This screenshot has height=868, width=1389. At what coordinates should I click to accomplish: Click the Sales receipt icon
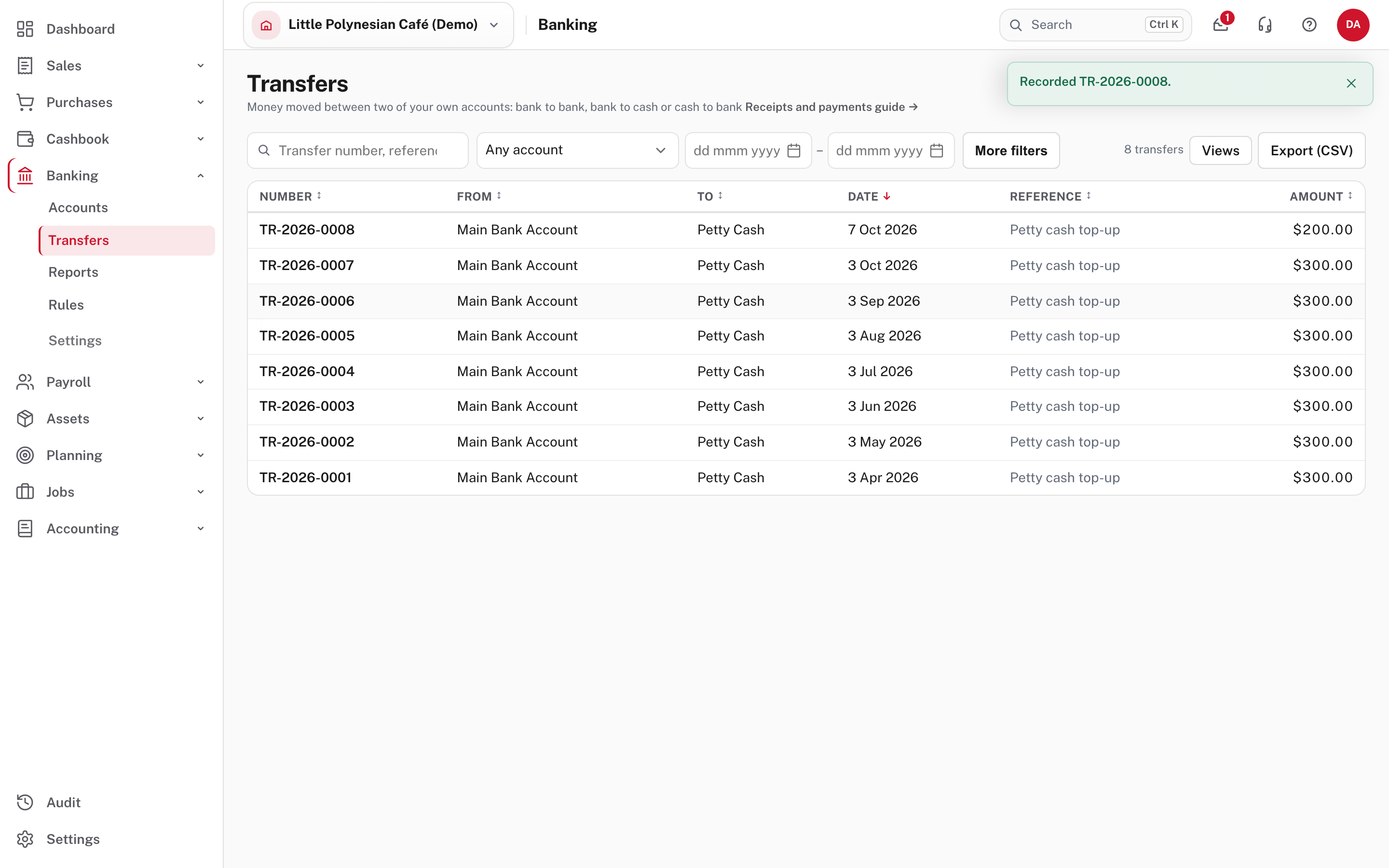[25, 66]
